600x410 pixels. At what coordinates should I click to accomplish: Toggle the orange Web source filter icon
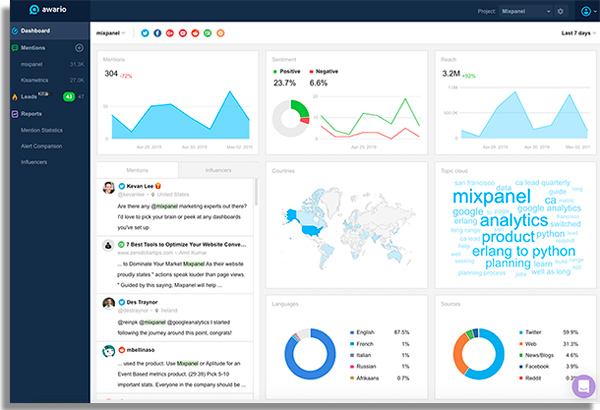point(220,33)
